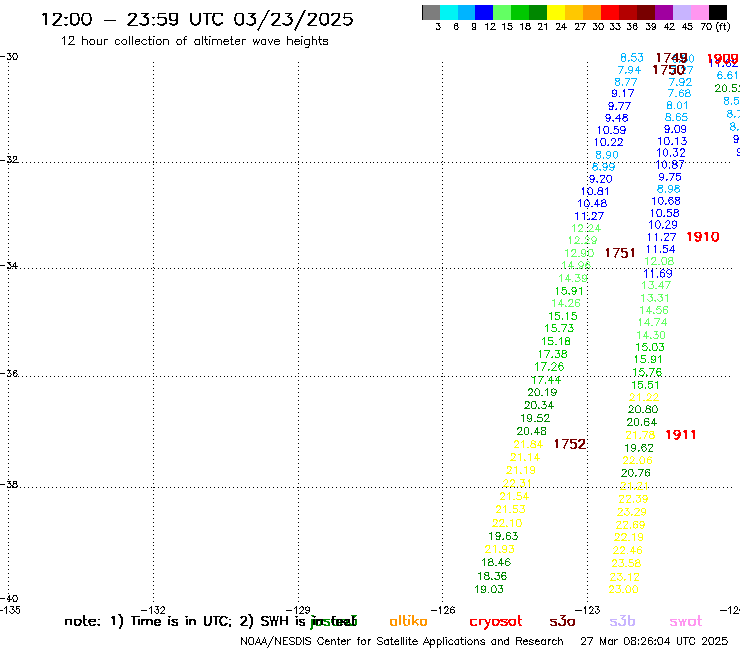Click the longitude axis label '-123'
This screenshot has width=740, height=650.
[587, 610]
